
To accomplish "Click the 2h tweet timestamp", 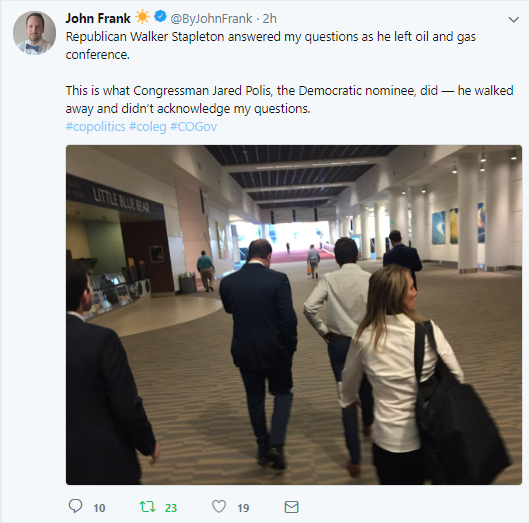I will click(270, 19).
